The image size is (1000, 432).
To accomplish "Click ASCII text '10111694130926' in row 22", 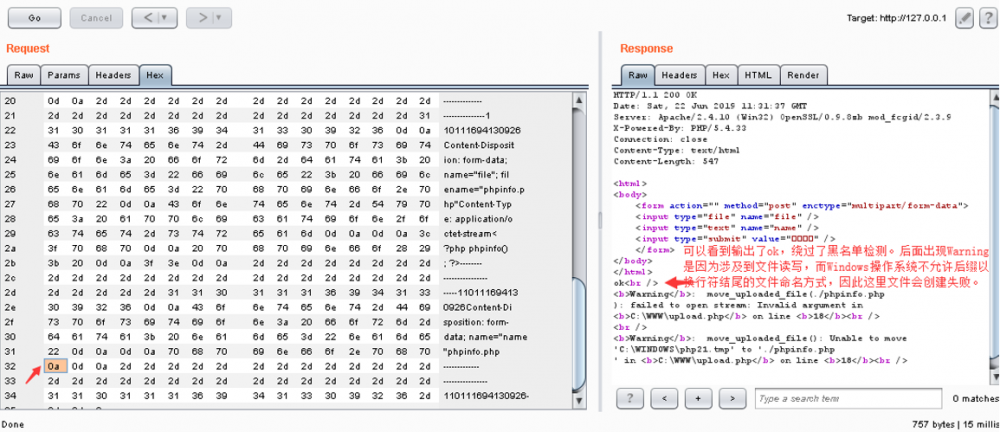I will click(x=482, y=130).
